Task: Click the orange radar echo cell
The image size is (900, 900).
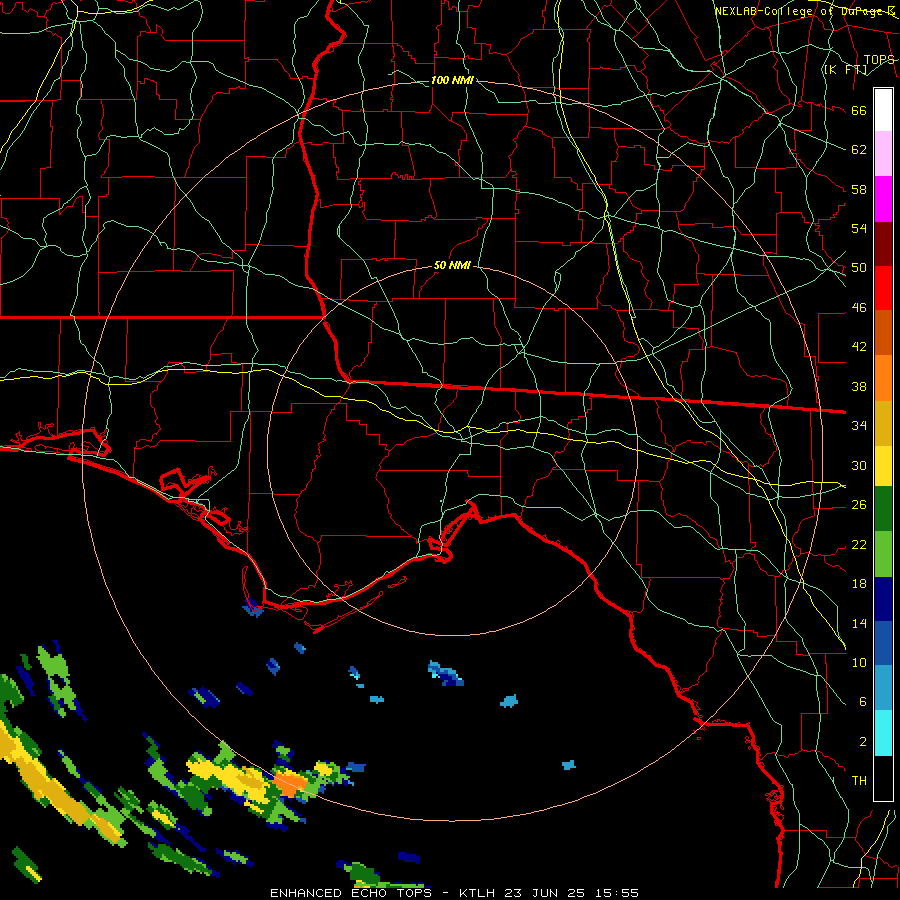Action: (x=290, y=785)
